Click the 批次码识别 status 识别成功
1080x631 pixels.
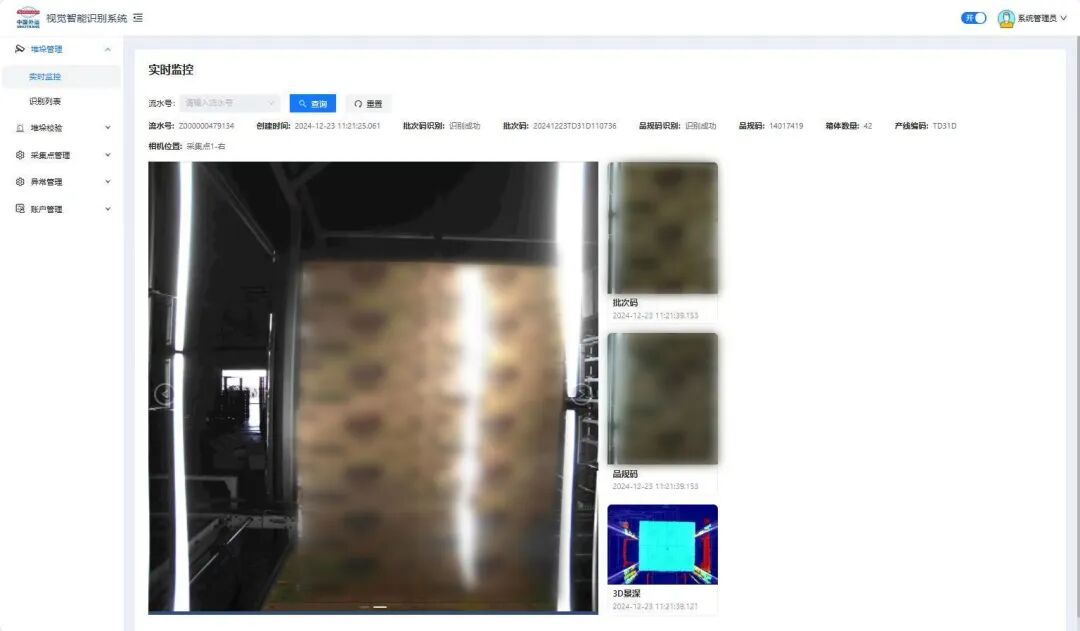pos(464,126)
